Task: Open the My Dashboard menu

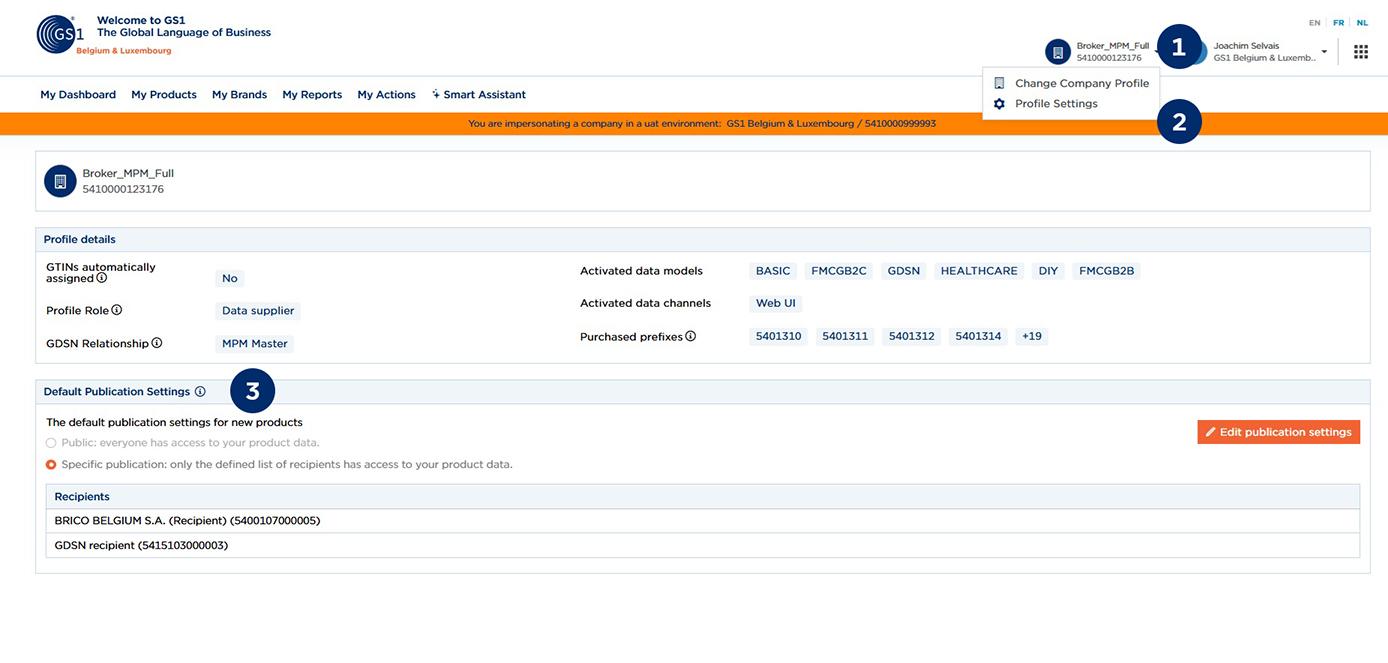Action: (78, 95)
